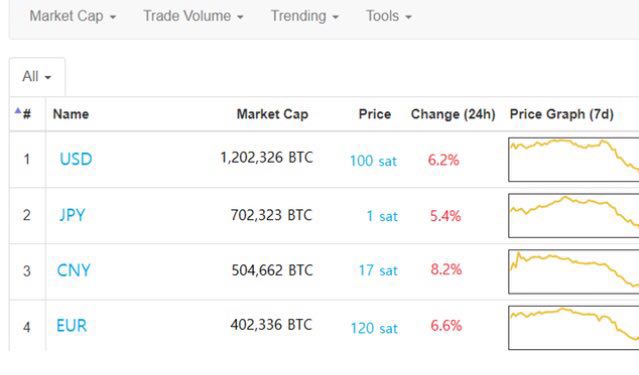Sort table by Name column

[x=71, y=114]
